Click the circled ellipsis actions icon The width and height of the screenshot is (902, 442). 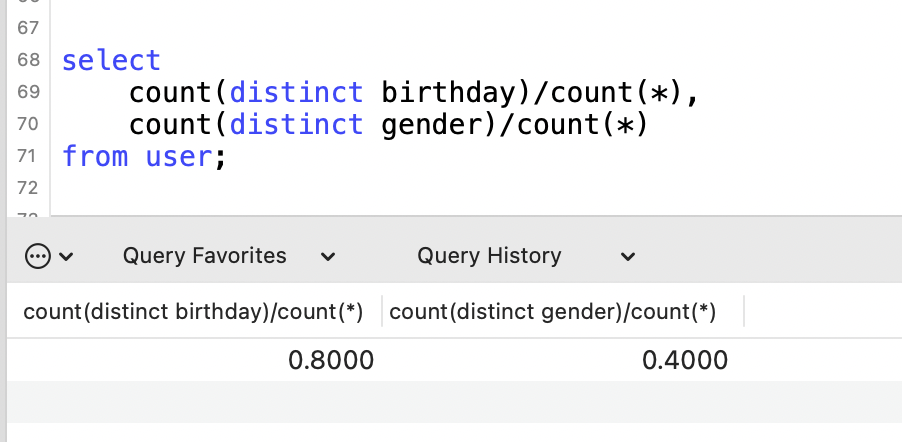click(38, 256)
